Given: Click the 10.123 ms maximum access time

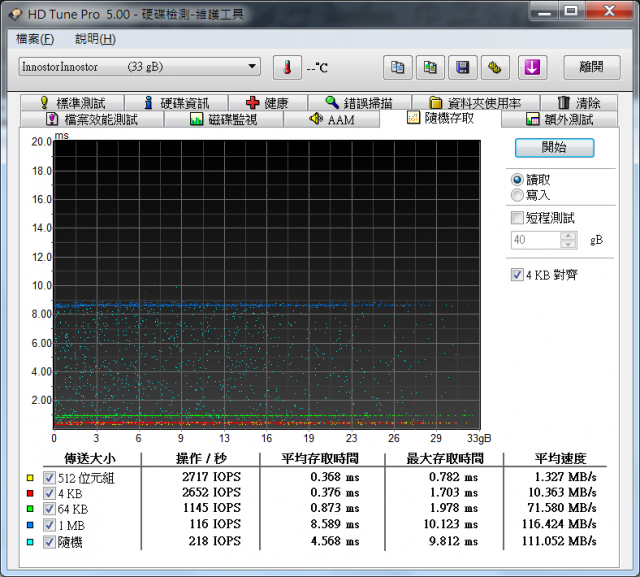Looking at the screenshot, I should point(451,524).
